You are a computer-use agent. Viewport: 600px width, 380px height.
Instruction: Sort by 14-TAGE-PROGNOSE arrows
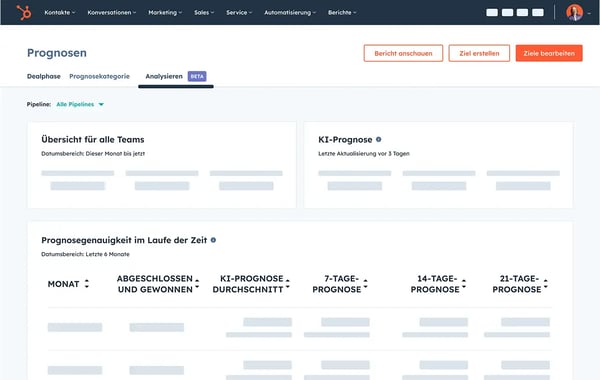pos(464,284)
